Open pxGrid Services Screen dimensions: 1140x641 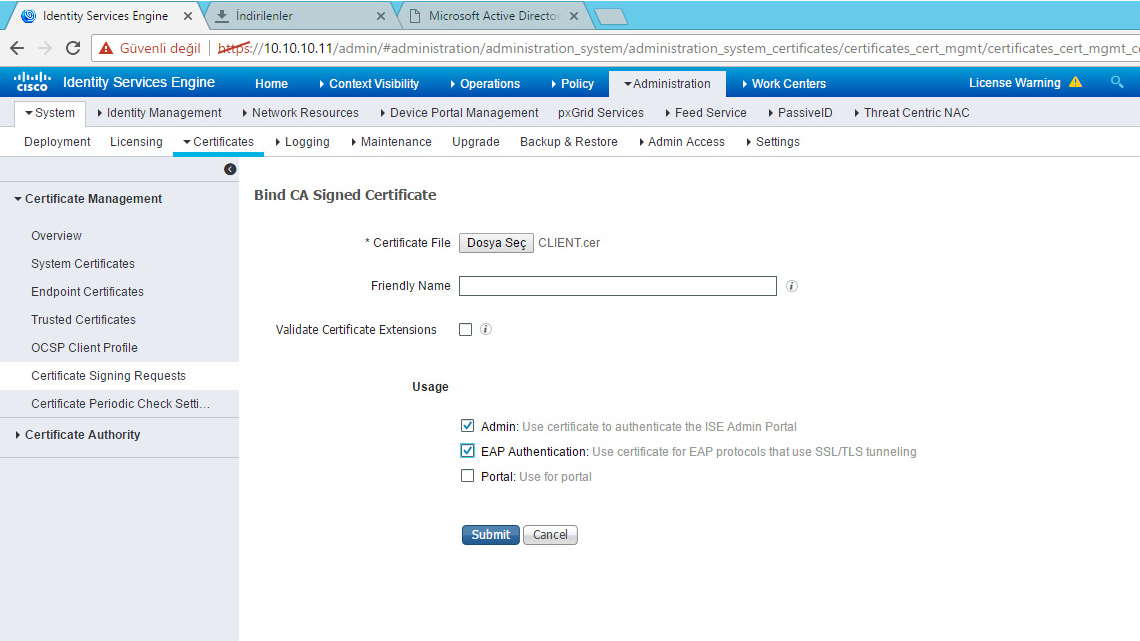tap(601, 113)
